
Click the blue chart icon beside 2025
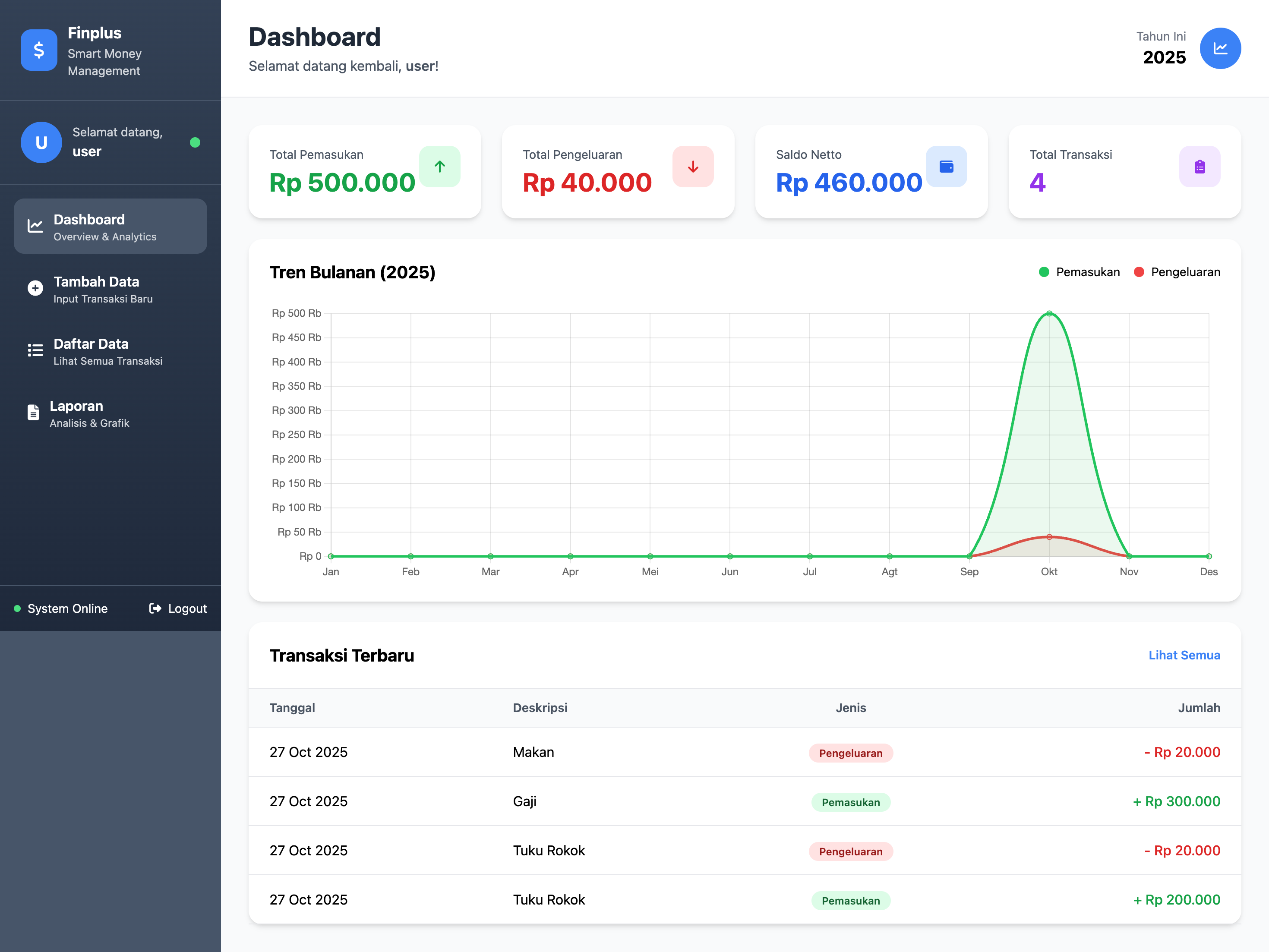[1220, 48]
